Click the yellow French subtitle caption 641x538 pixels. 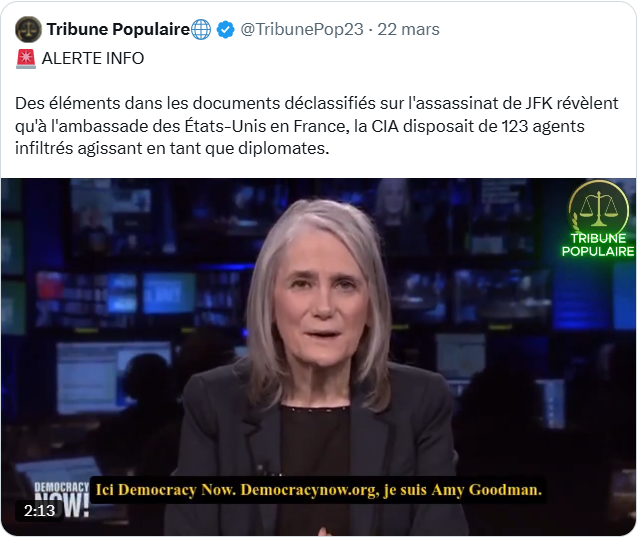click(318, 490)
